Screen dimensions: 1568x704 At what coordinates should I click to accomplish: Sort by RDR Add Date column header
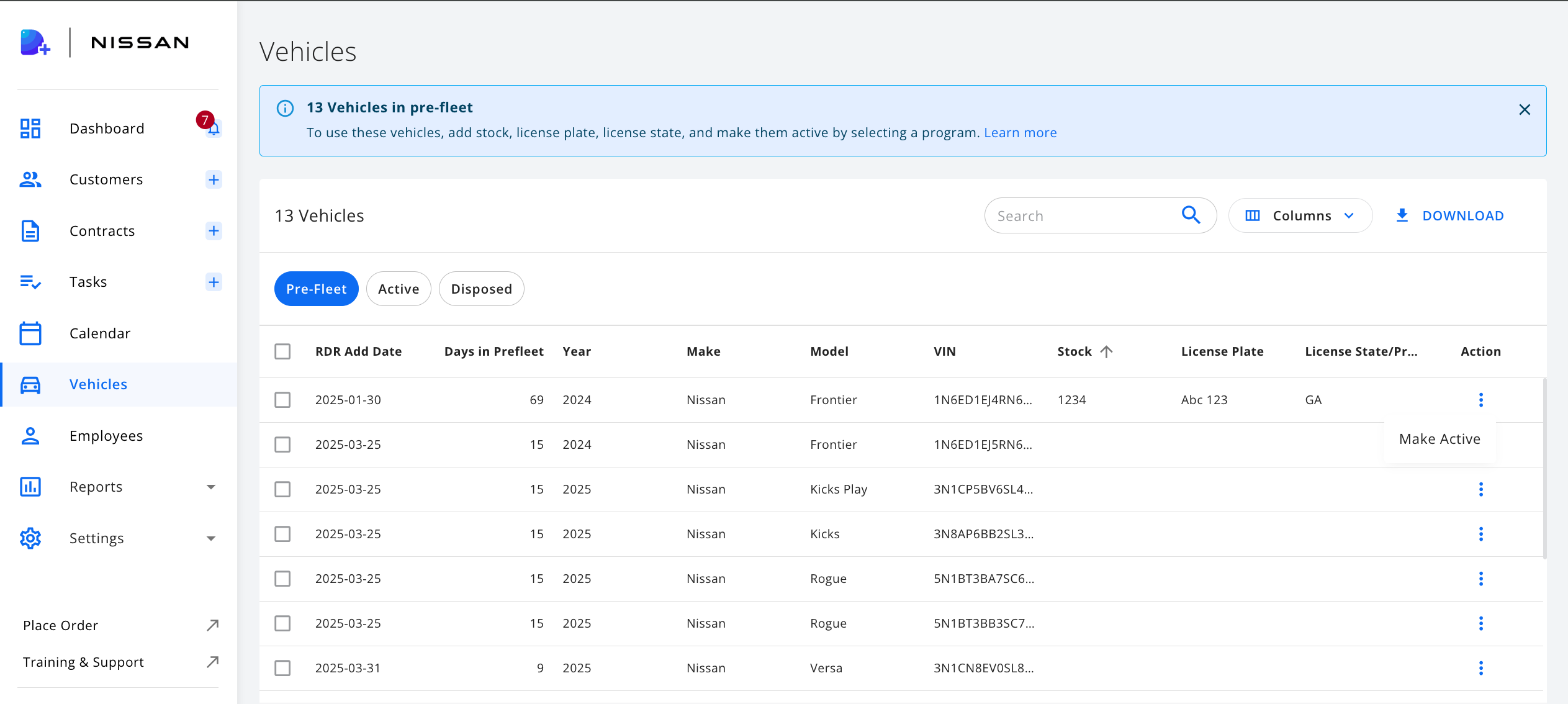pyautogui.click(x=358, y=351)
